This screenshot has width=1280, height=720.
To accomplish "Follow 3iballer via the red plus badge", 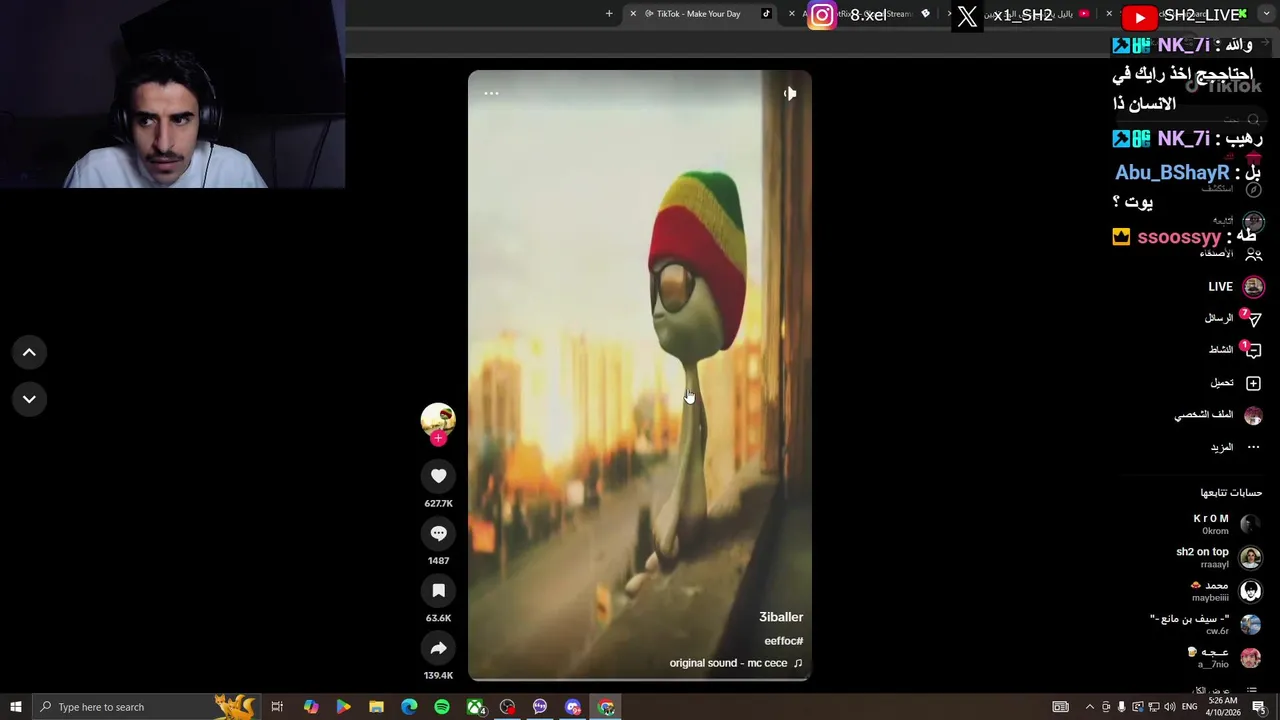I will pos(438,438).
